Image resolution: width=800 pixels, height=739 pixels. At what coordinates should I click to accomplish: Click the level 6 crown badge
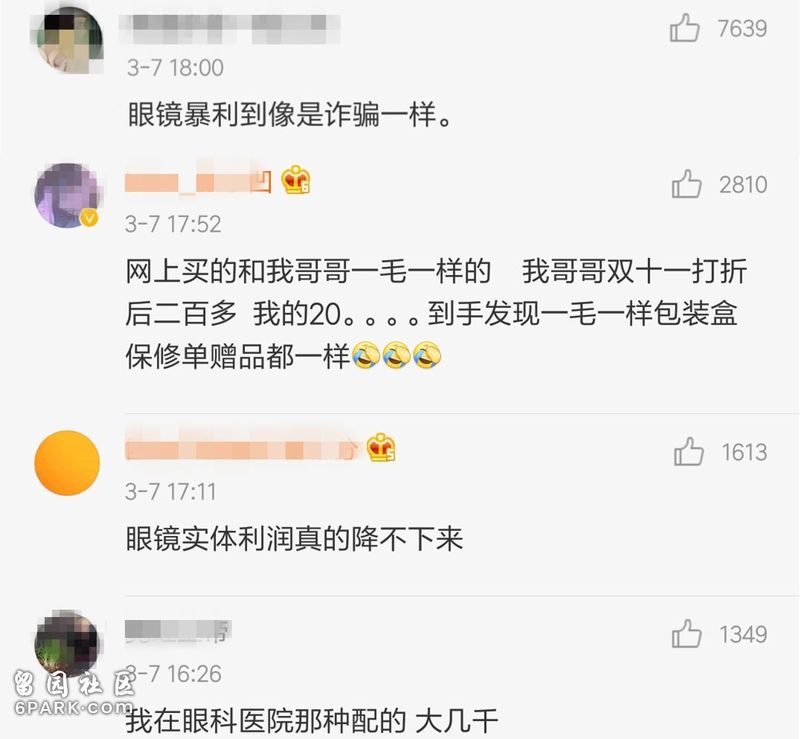(296, 180)
